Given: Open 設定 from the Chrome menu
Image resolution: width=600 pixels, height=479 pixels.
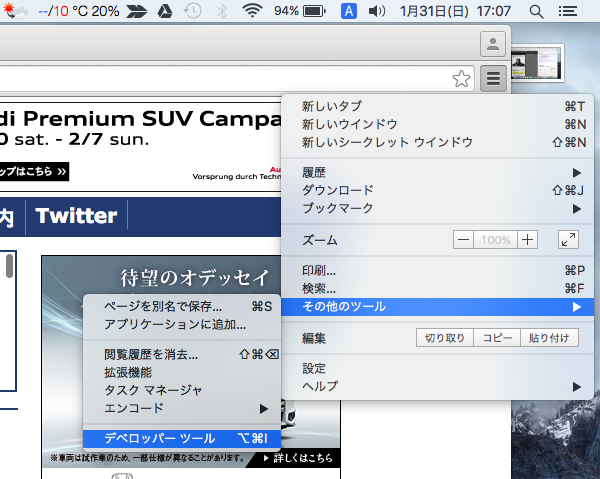Looking at the screenshot, I should (x=437, y=368).
